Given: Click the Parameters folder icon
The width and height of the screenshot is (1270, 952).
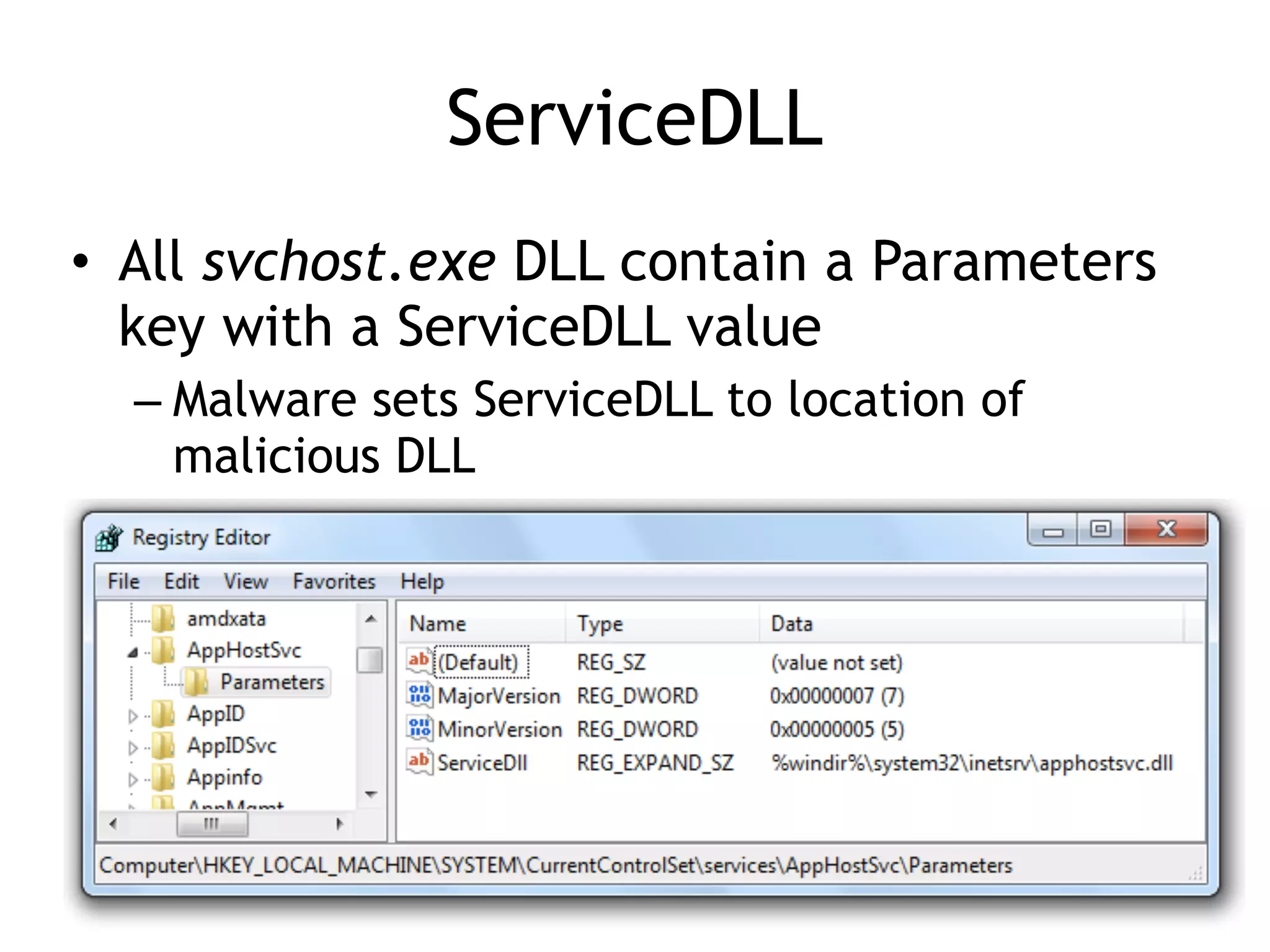Looking at the screenshot, I should [197, 682].
